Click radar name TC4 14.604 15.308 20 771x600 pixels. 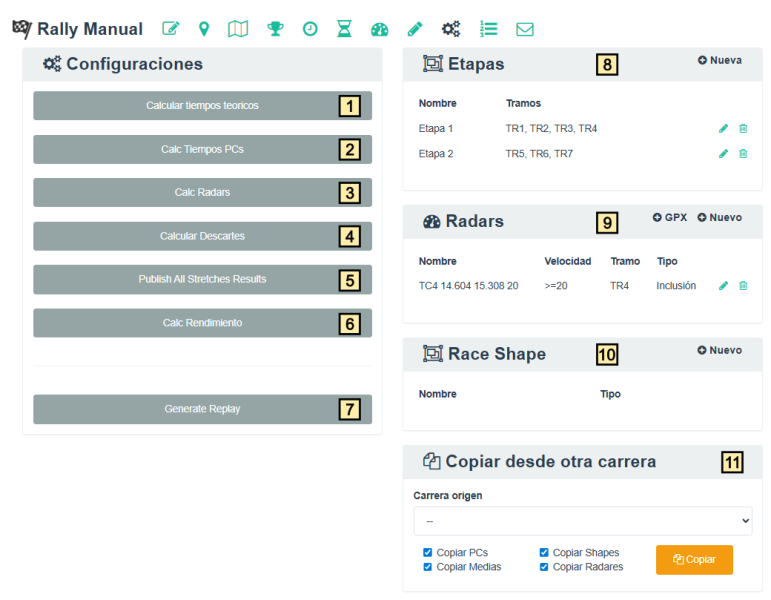468,286
